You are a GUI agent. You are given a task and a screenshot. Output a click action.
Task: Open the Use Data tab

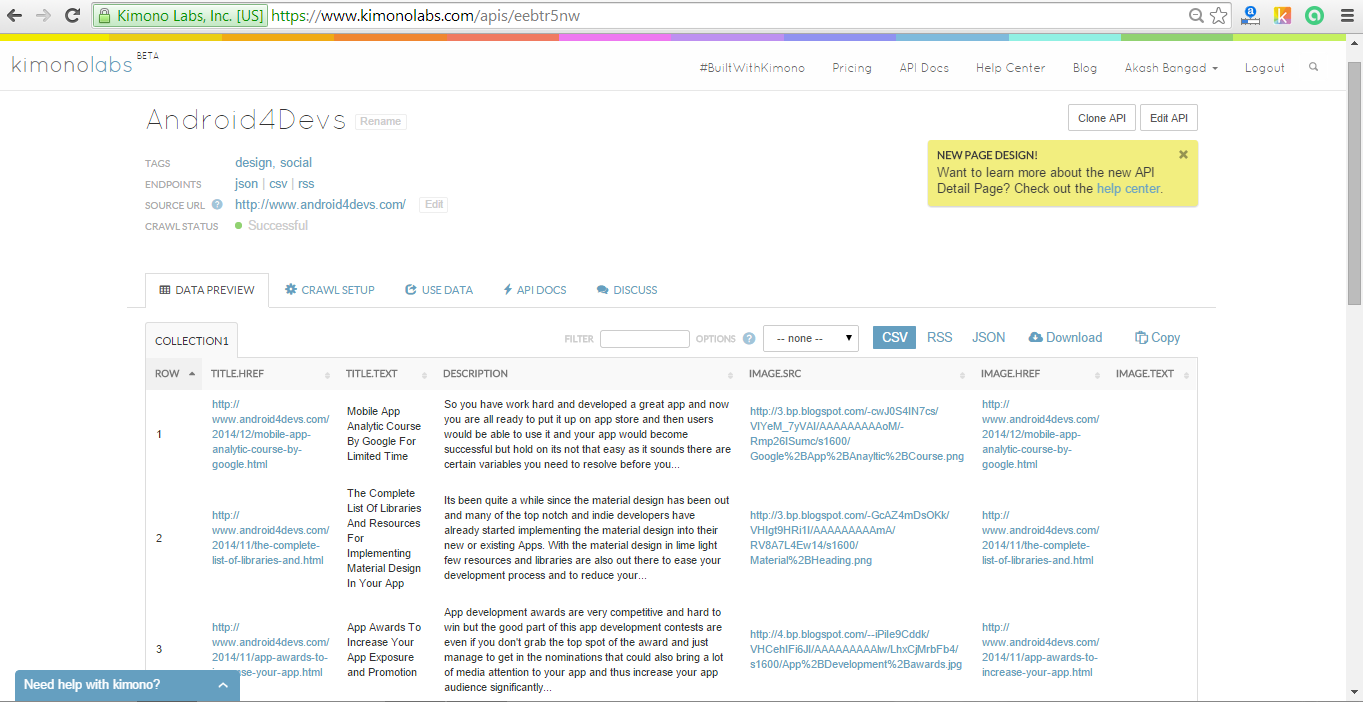(439, 290)
